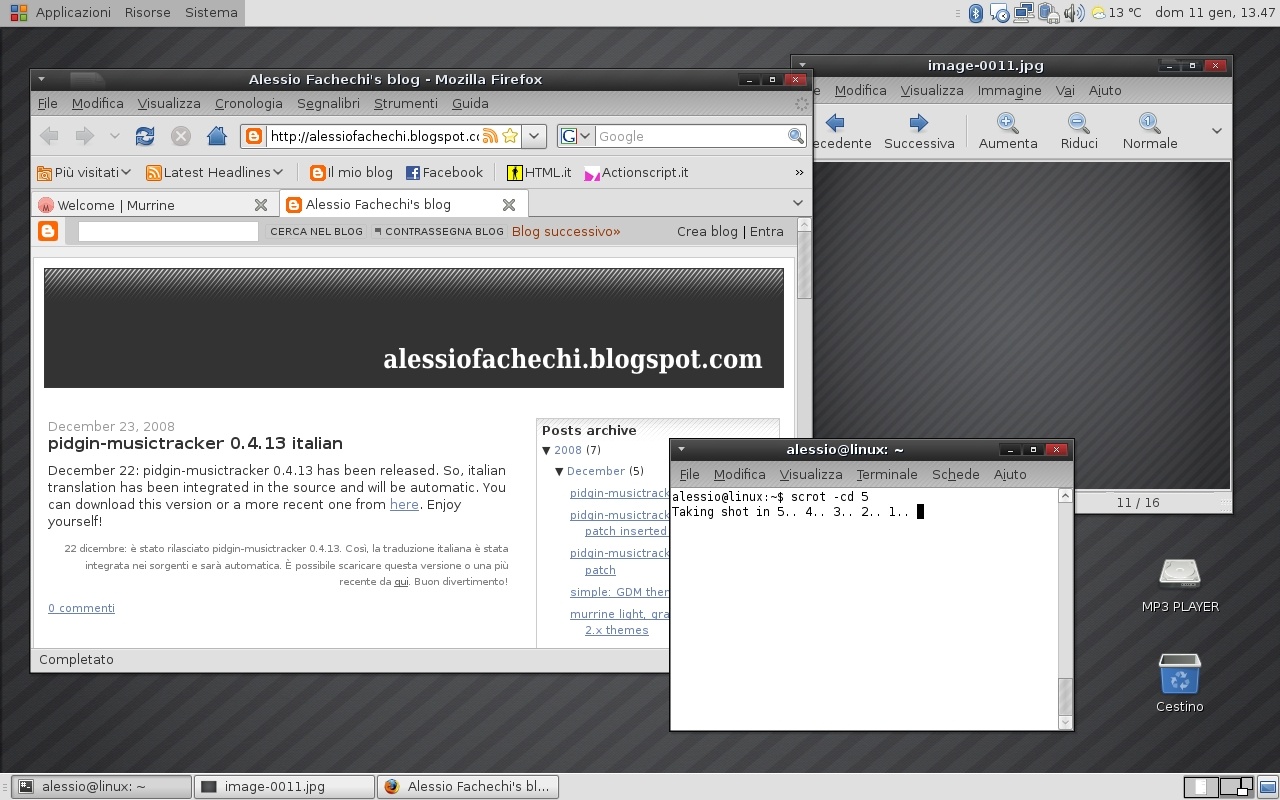Show more bookmarks toolbar chevron
Viewport: 1280px width, 800px height.
tap(799, 172)
